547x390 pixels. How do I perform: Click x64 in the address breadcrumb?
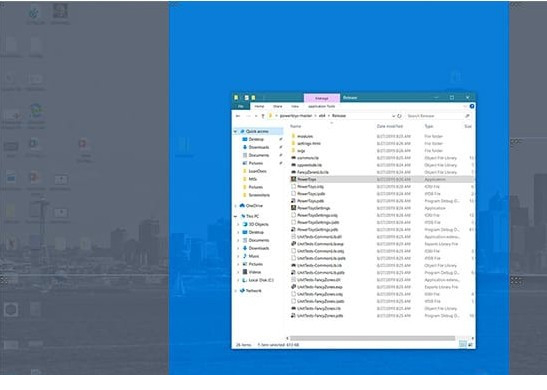click(x=322, y=115)
